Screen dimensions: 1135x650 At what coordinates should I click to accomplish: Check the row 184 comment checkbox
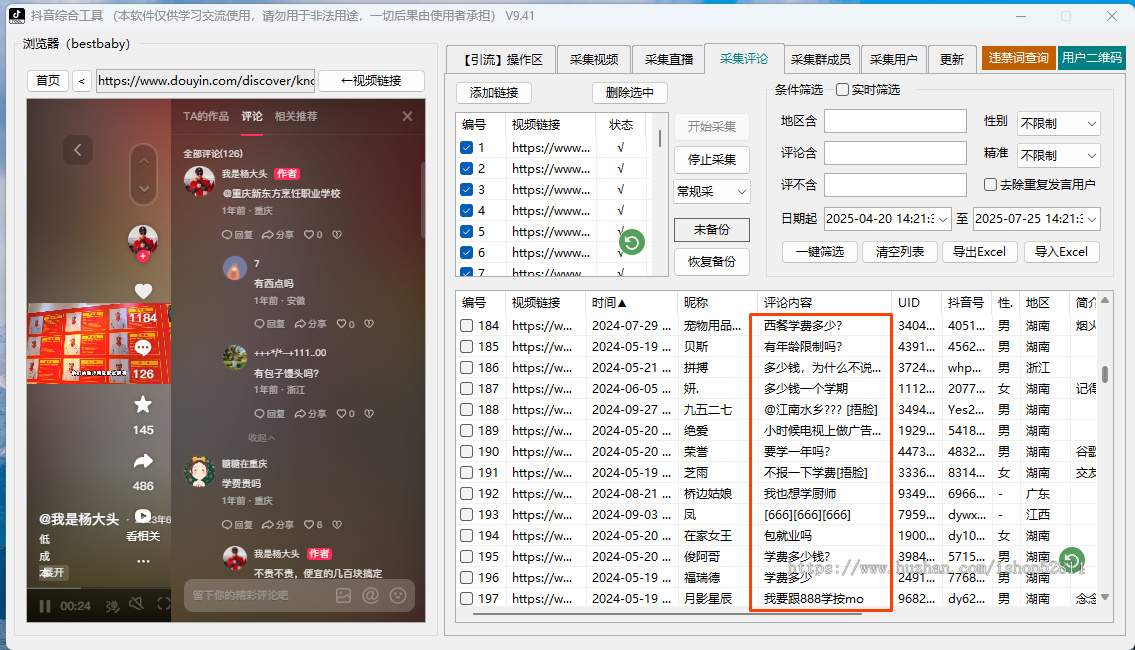click(467, 326)
